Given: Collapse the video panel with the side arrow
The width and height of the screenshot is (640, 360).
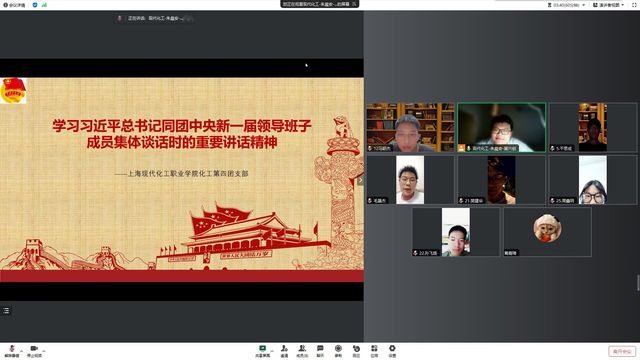Looking at the screenshot, I should (x=360, y=180).
